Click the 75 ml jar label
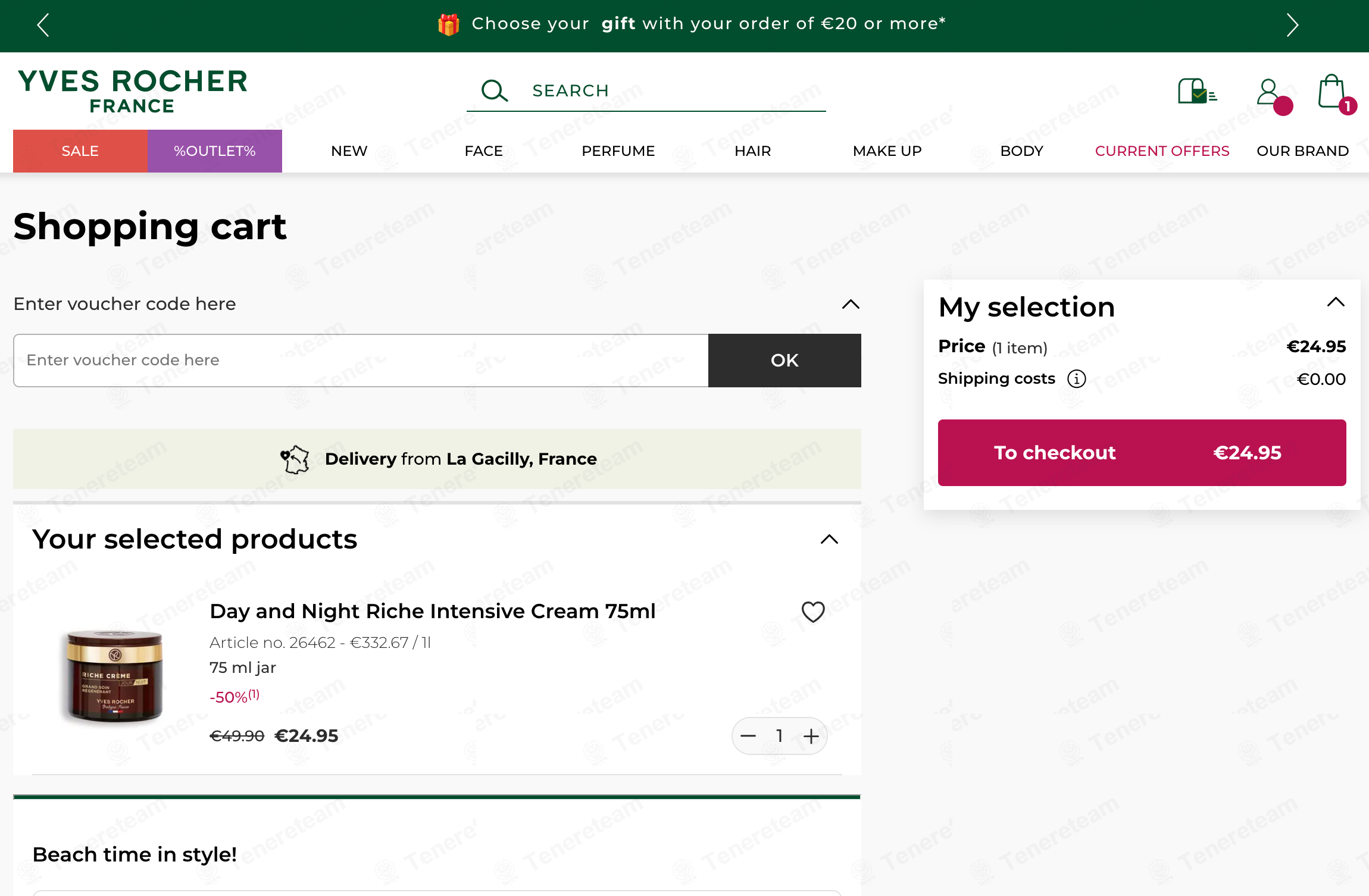The height and width of the screenshot is (896, 1369). (x=243, y=668)
